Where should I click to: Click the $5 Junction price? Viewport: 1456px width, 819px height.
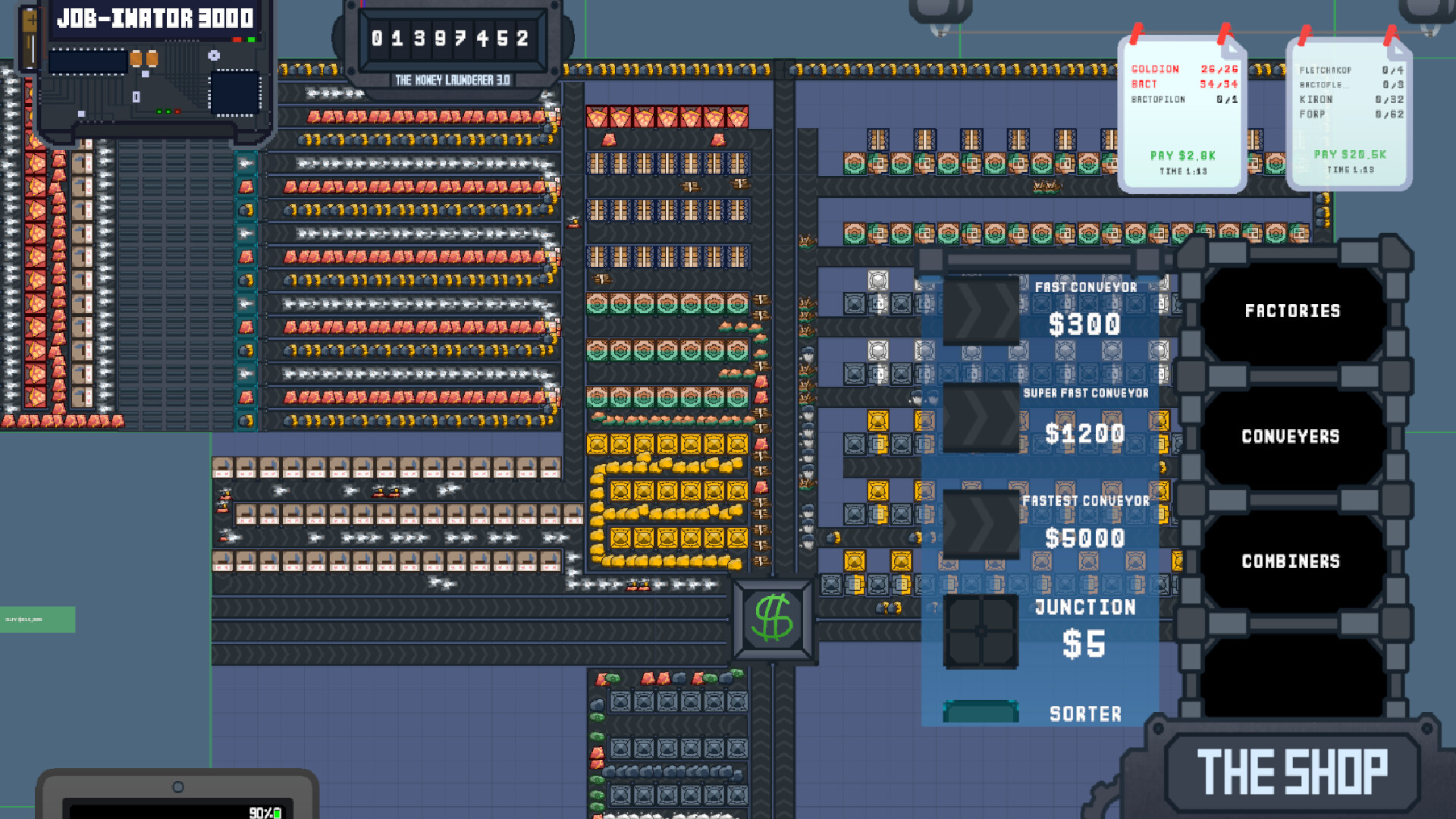tap(1084, 645)
